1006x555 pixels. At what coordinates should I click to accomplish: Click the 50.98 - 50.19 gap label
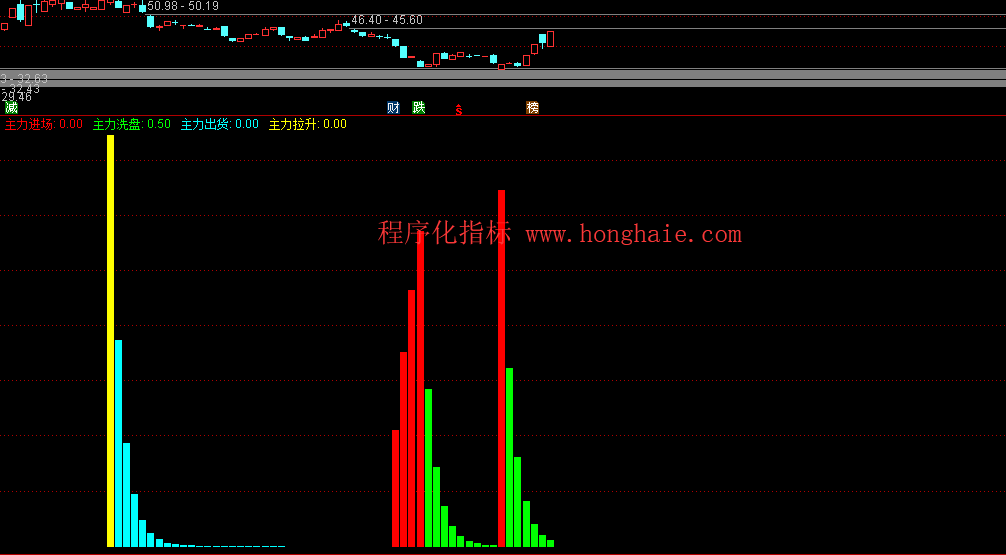[182, 6]
